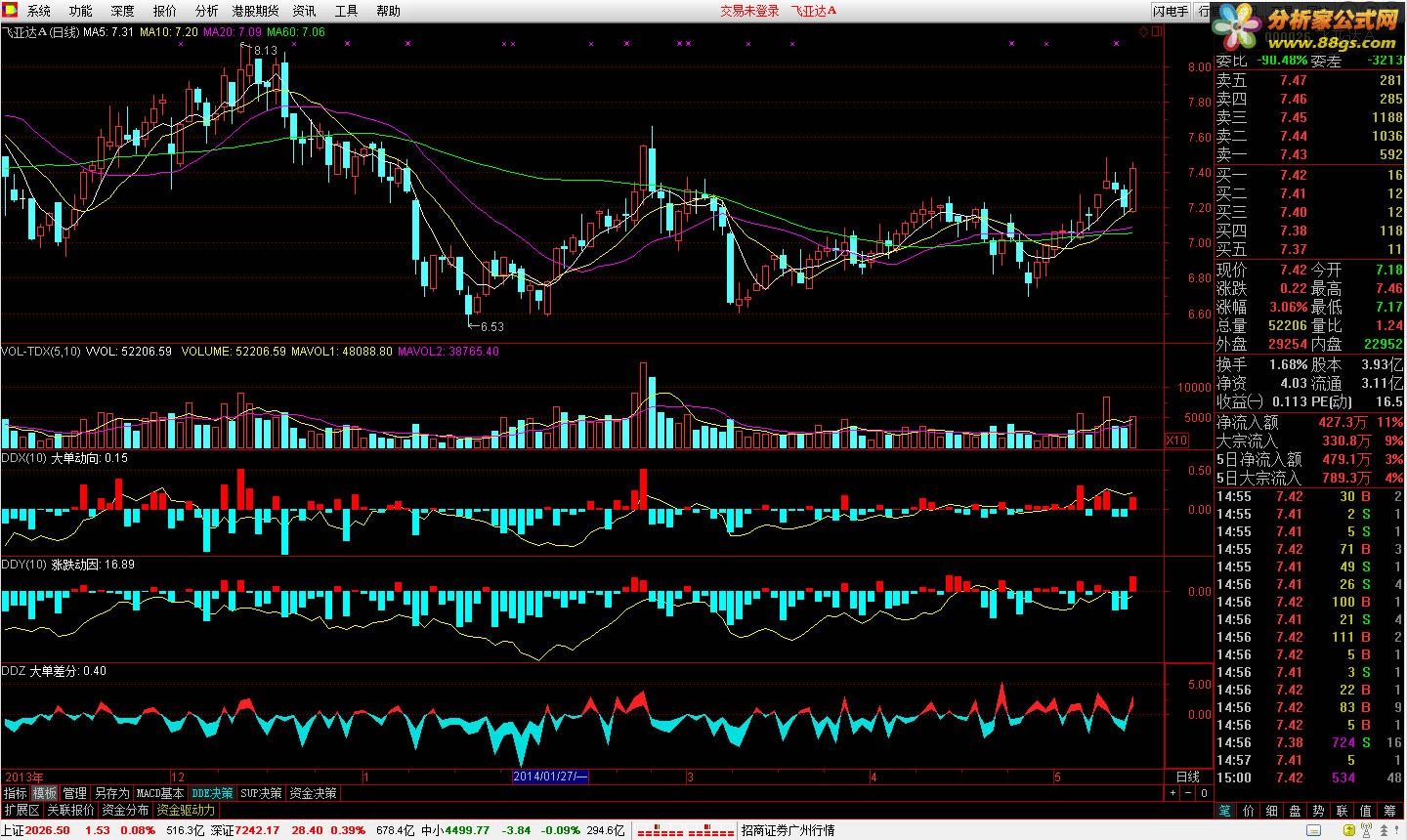
Task: Click the 2014/01/27 date marker on timeline
Action: tap(551, 777)
